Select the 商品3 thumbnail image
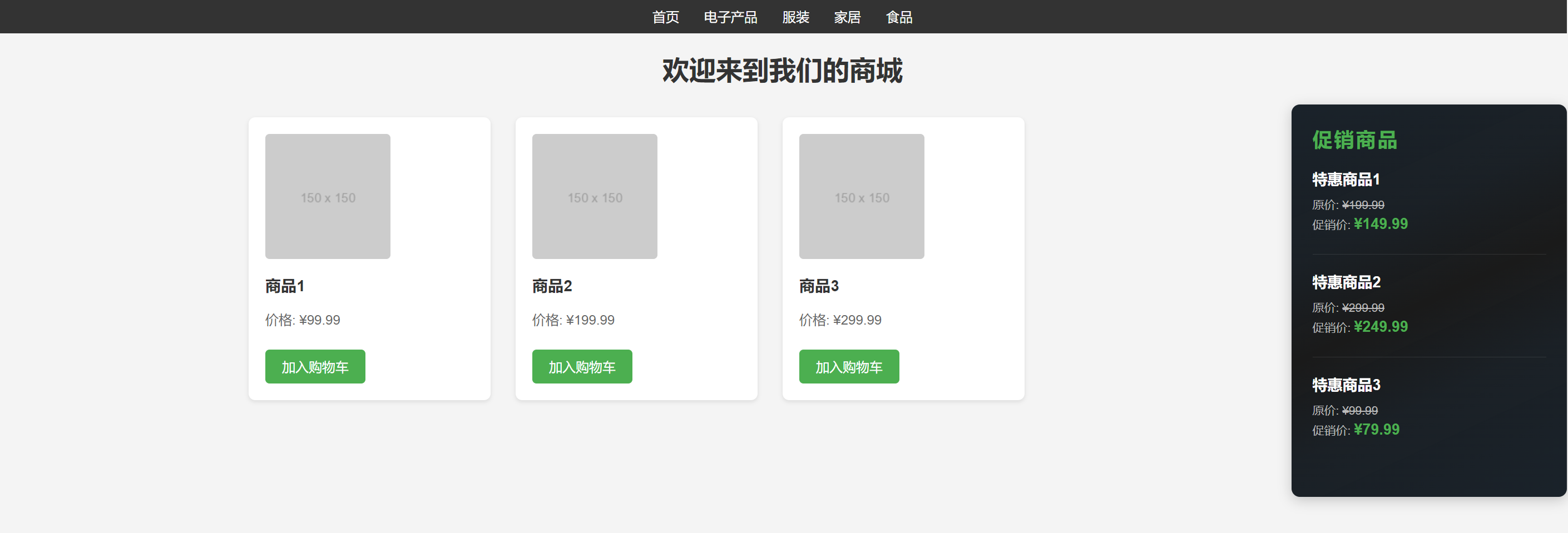 click(861, 197)
